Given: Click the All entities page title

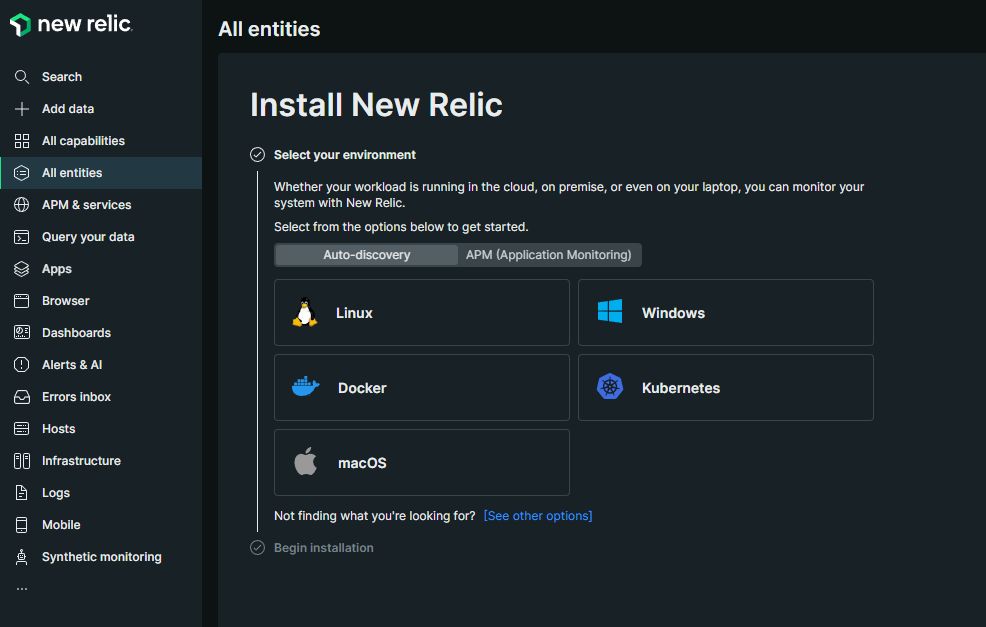Looking at the screenshot, I should click(269, 29).
